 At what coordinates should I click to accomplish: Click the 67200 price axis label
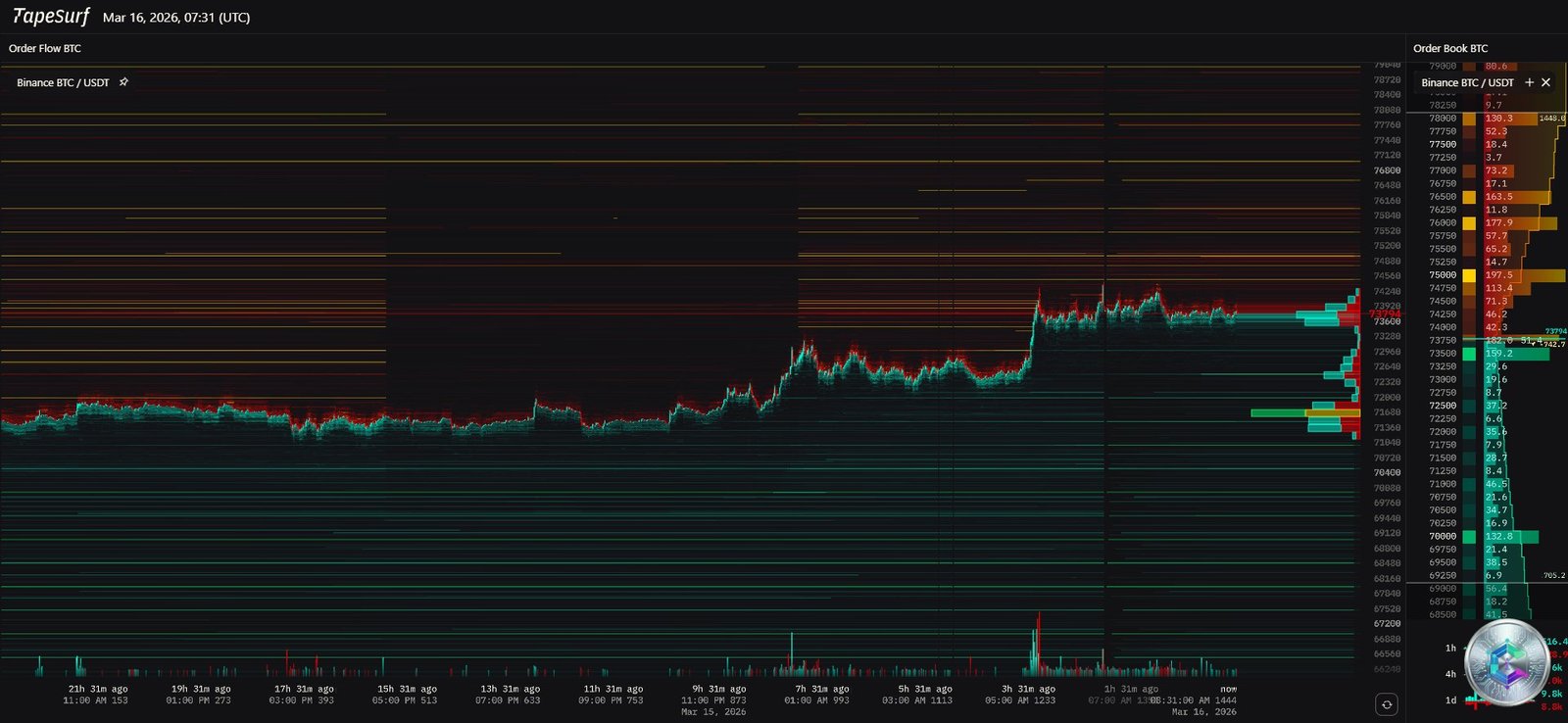point(1387,623)
